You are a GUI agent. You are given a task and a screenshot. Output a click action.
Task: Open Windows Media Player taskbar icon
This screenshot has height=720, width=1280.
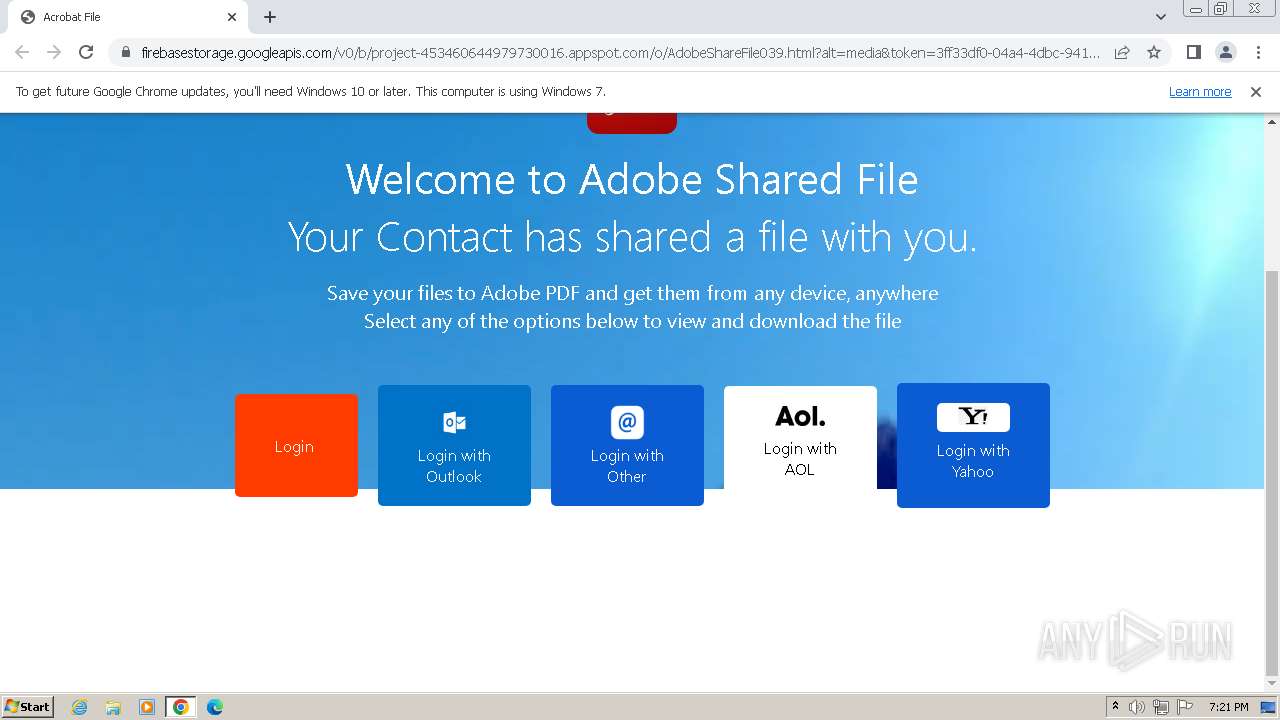coord(147,707)
